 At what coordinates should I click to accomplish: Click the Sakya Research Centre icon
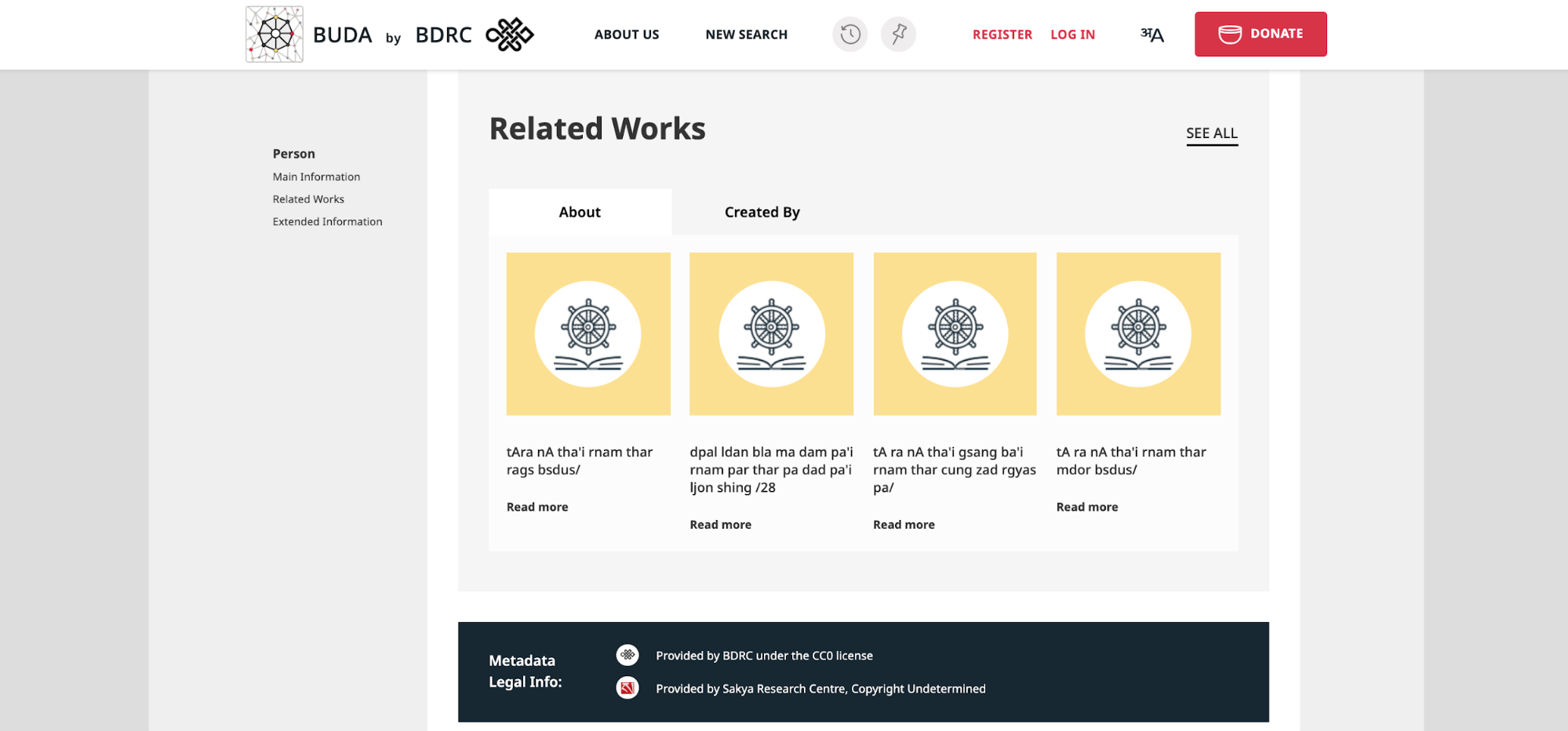click(628, 689)
